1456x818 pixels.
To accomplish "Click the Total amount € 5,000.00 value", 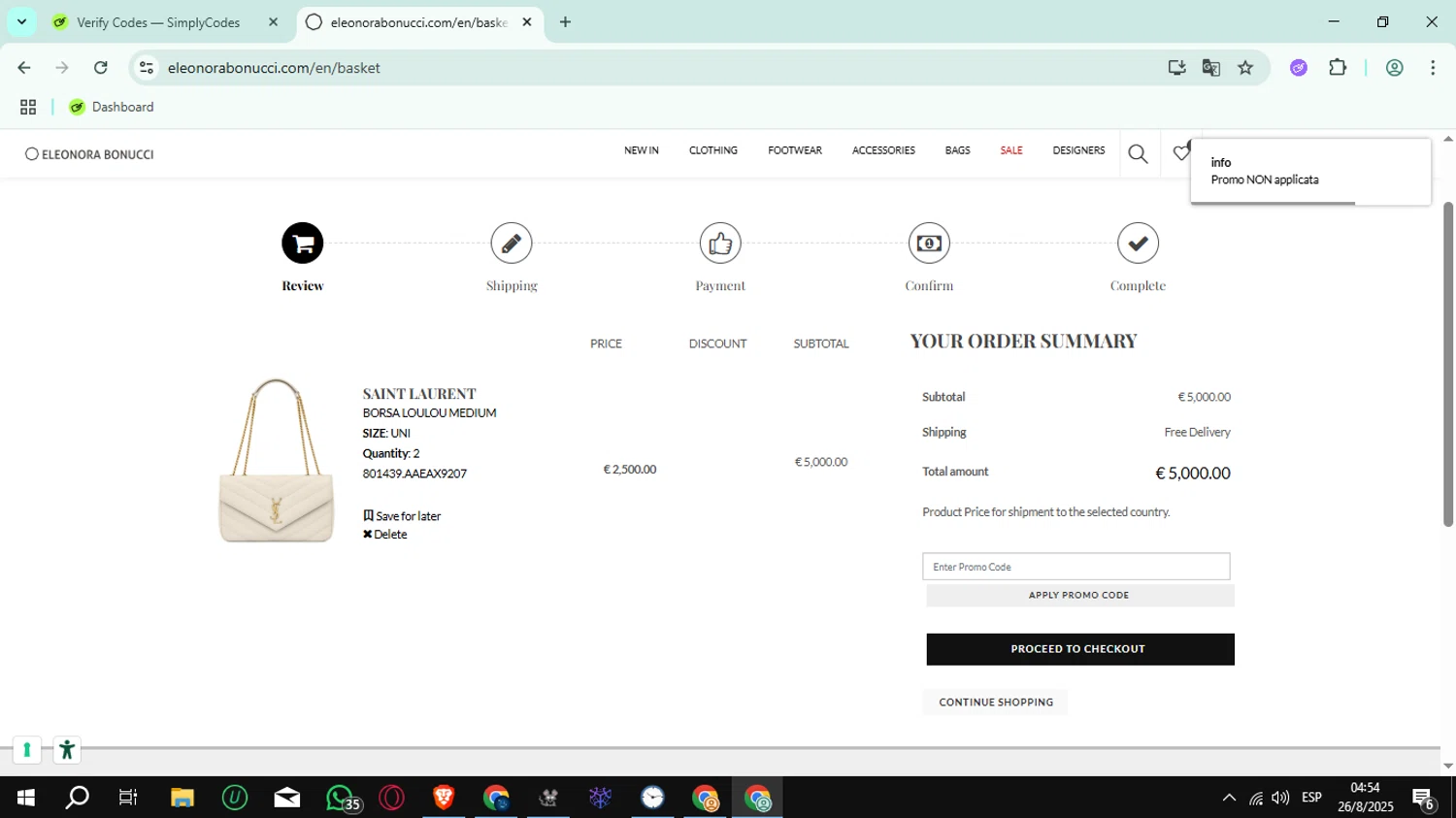I will (1193, 474).
